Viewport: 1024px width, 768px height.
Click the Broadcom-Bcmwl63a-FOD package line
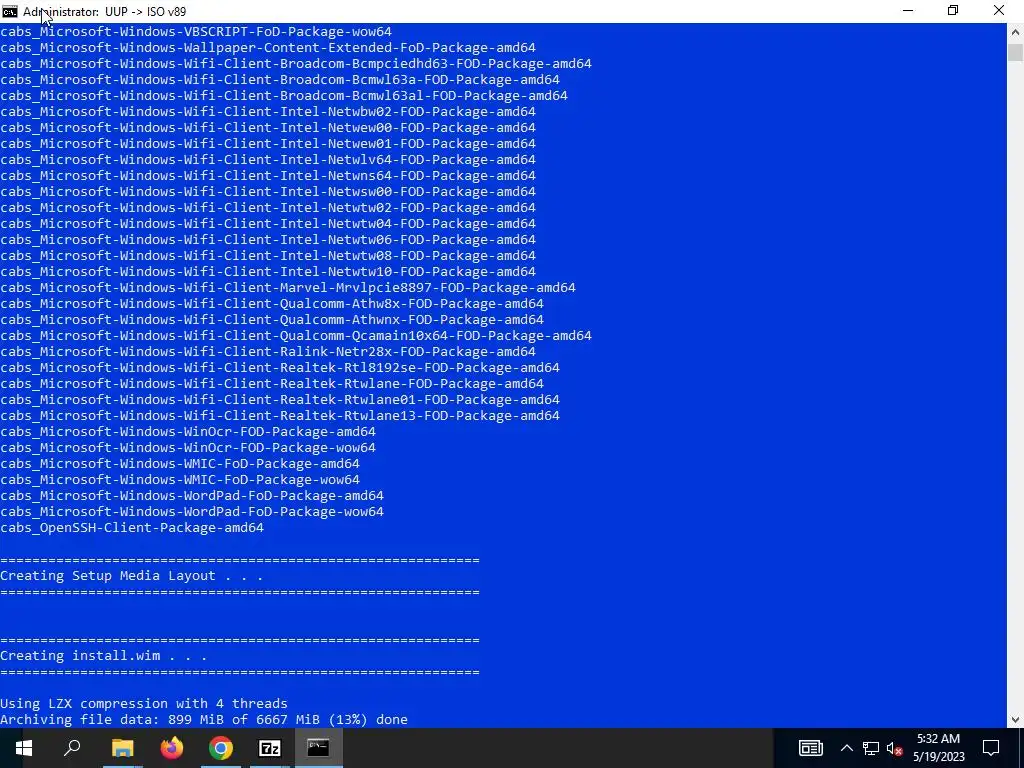(x=280, y=80)
